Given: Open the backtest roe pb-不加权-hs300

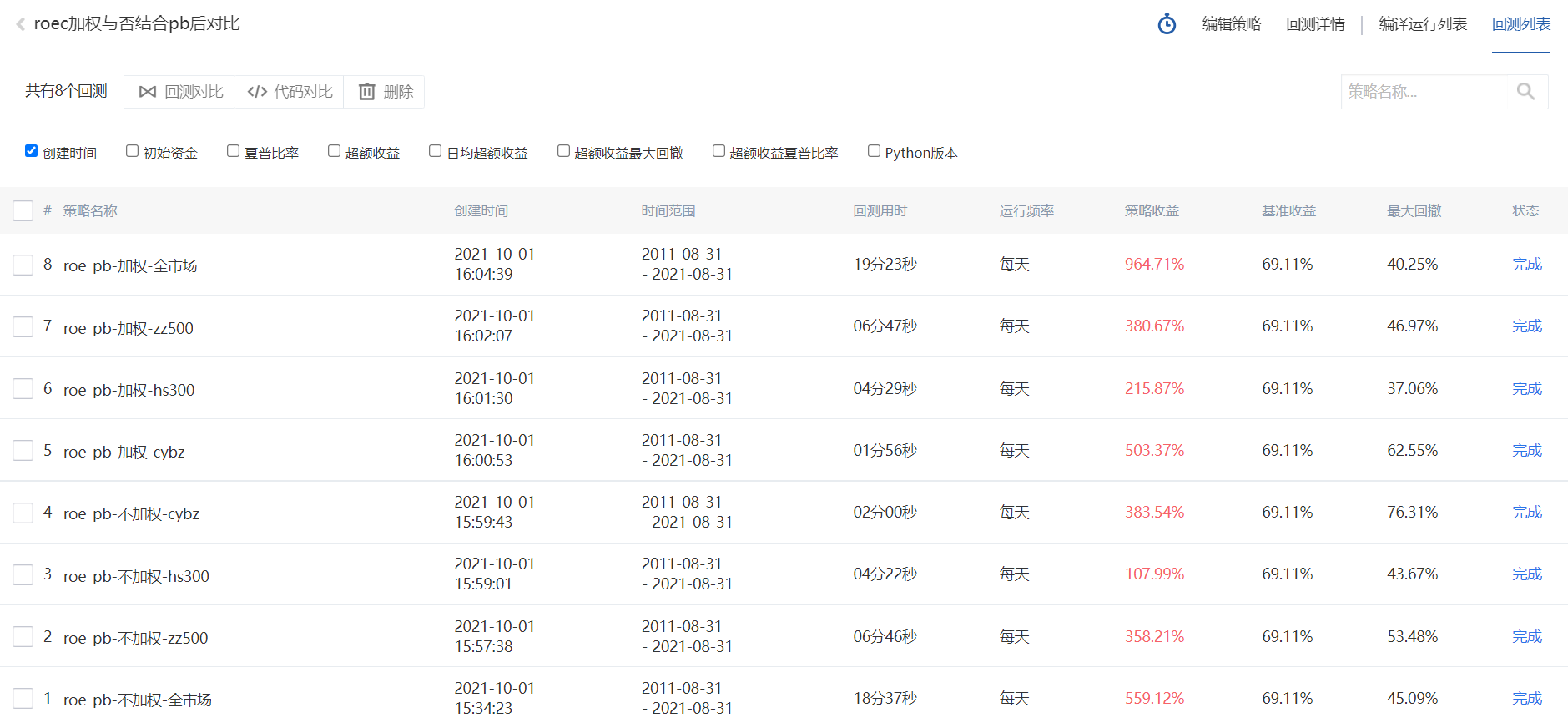Looking at the screenshot, I should point(136,576).
